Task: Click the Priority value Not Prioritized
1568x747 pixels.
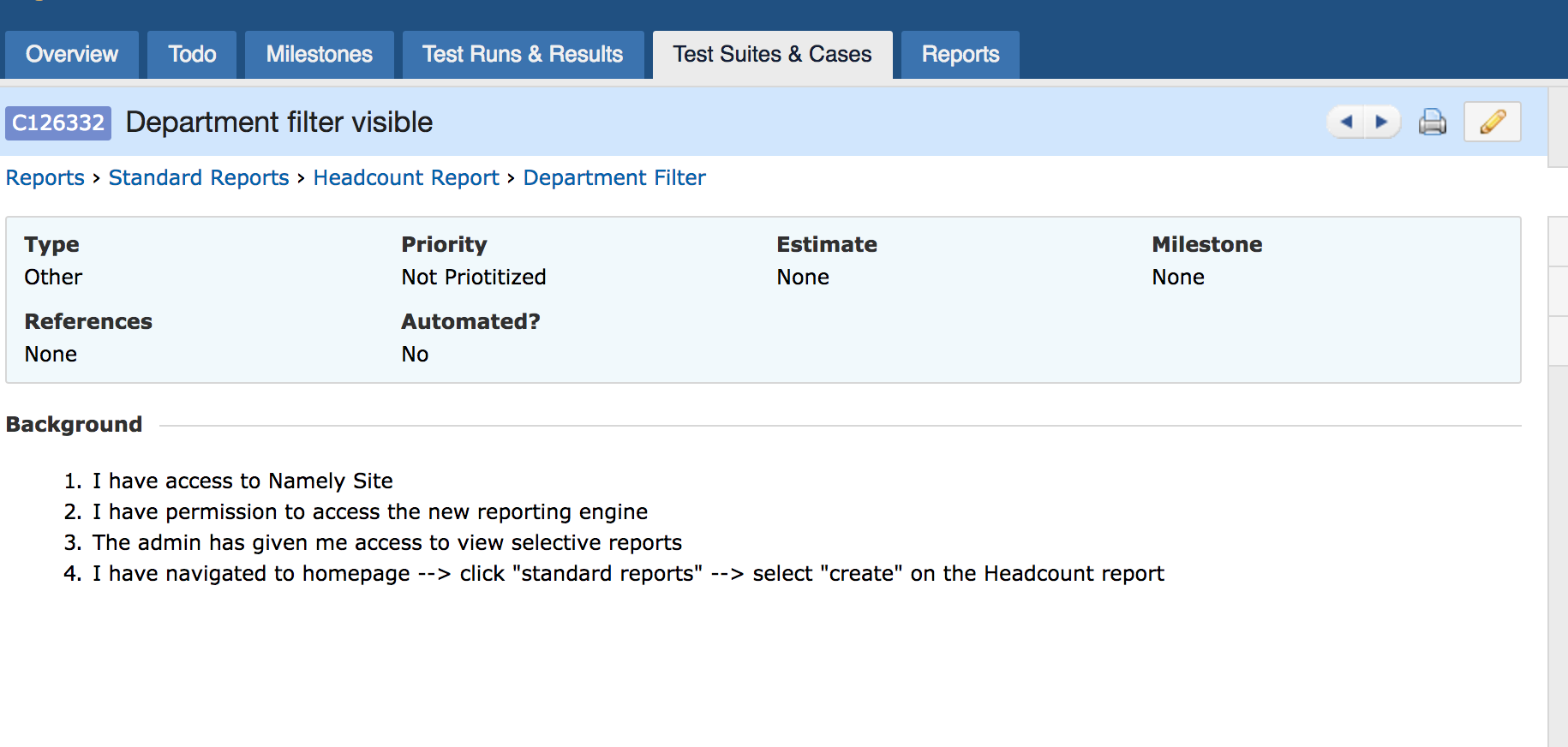Action: [474, 277]
